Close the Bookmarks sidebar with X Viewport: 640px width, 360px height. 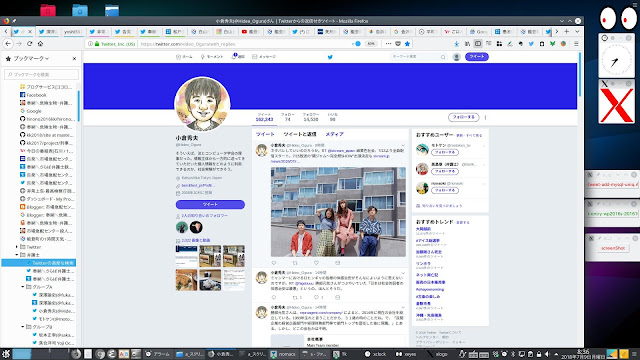click(x=74, y=59)
